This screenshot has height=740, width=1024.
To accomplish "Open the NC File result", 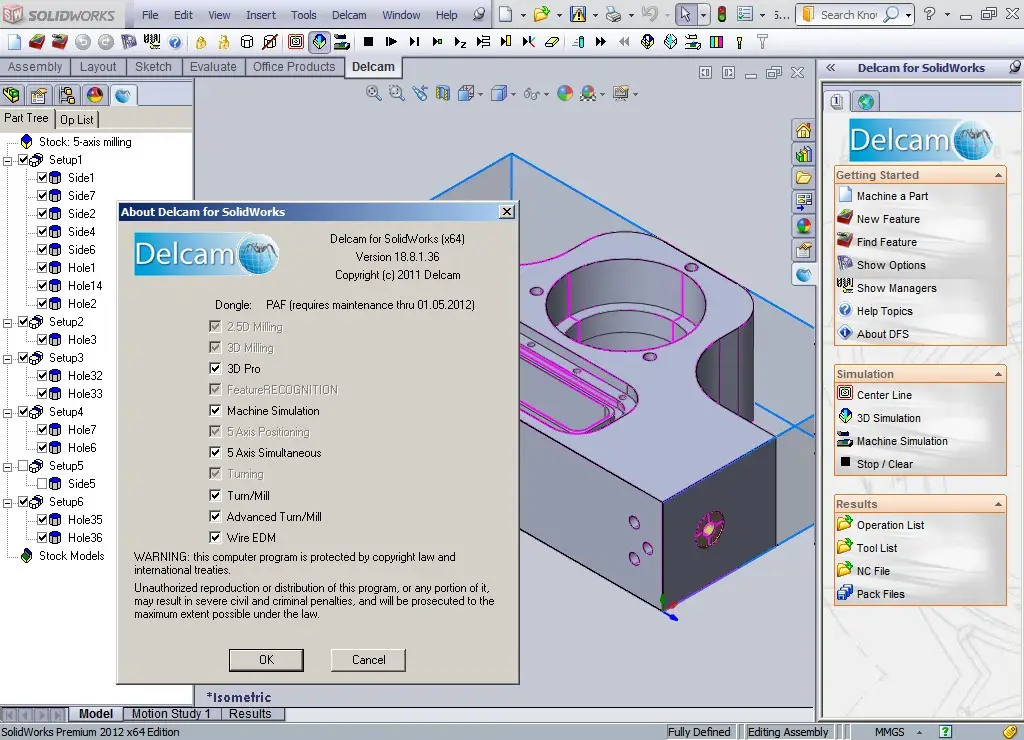I will [x=872, y=571].
